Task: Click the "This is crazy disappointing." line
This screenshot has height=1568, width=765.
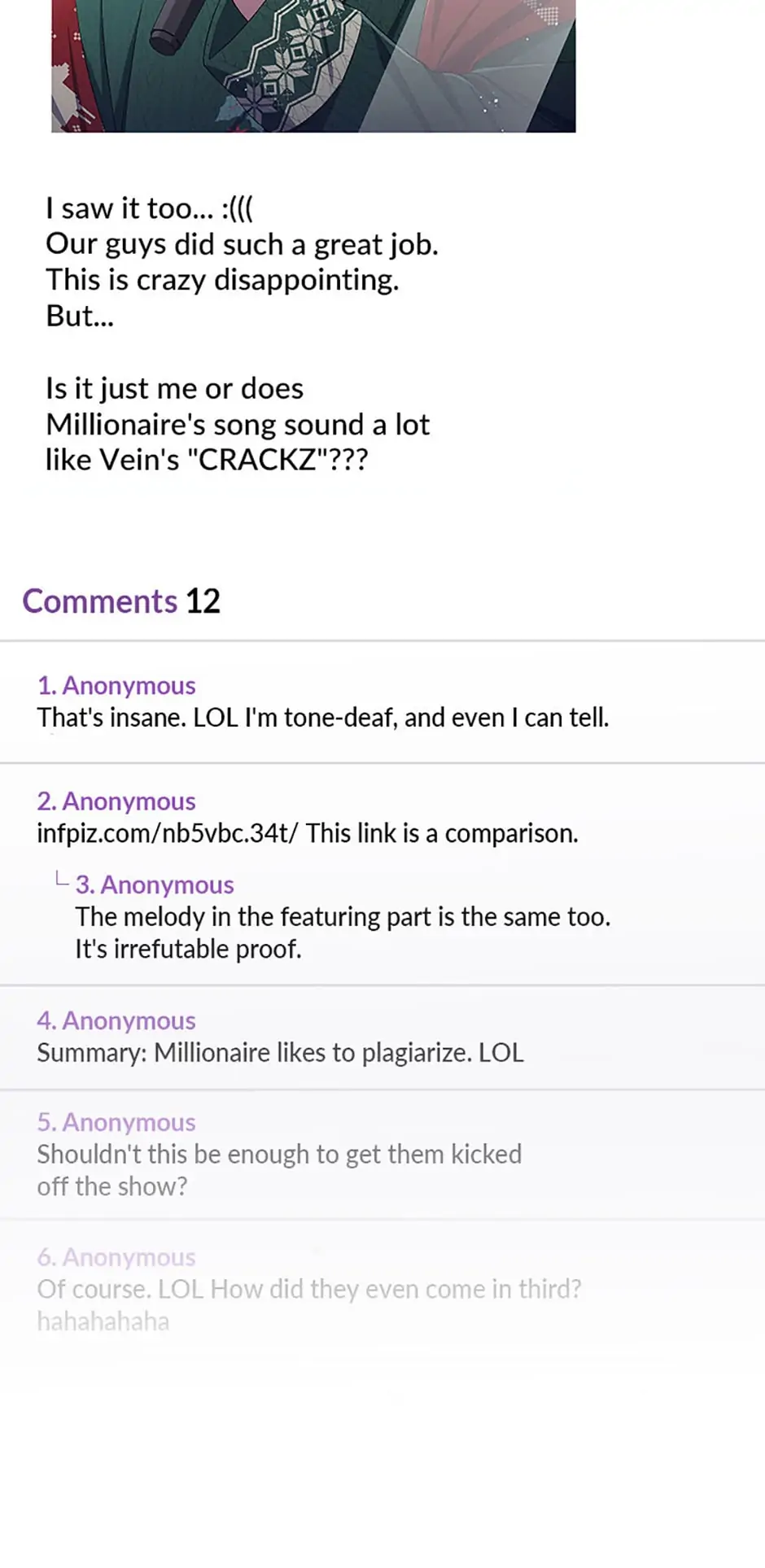Action: click(x=222, y=280)
